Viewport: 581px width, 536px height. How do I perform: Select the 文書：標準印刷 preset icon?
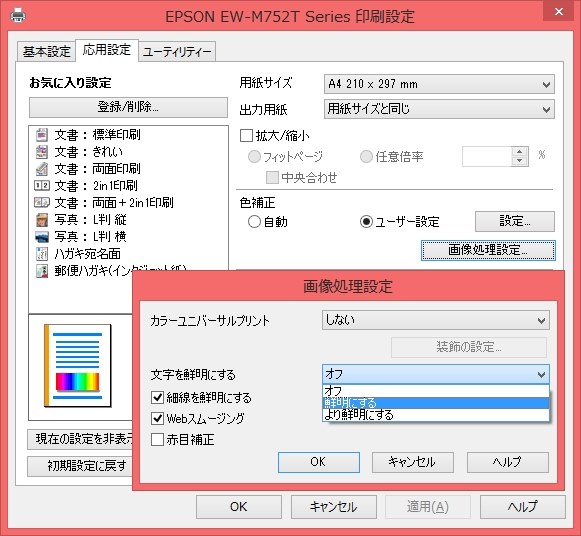[42, 134]
